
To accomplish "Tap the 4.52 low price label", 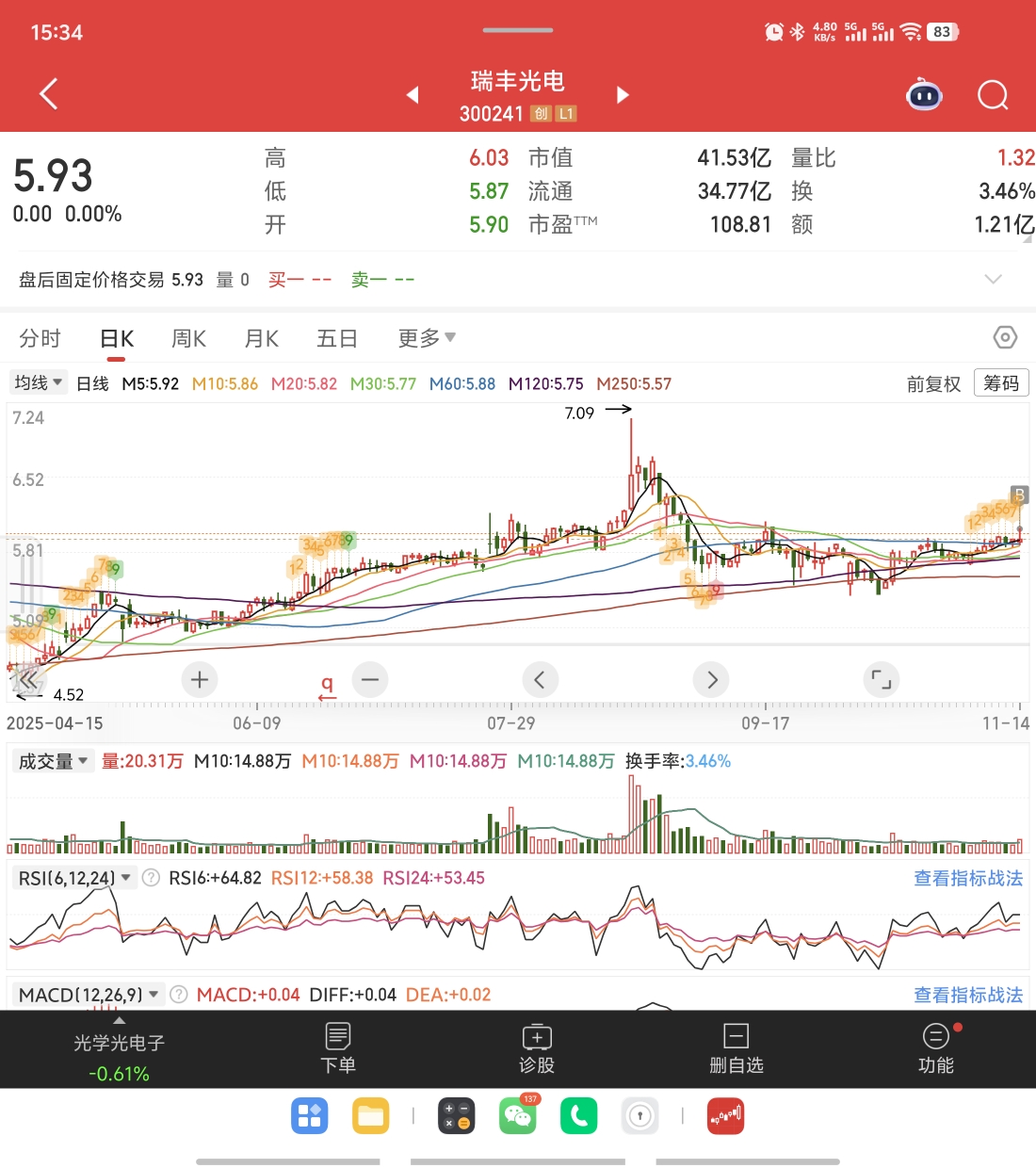I will point(69,695).
